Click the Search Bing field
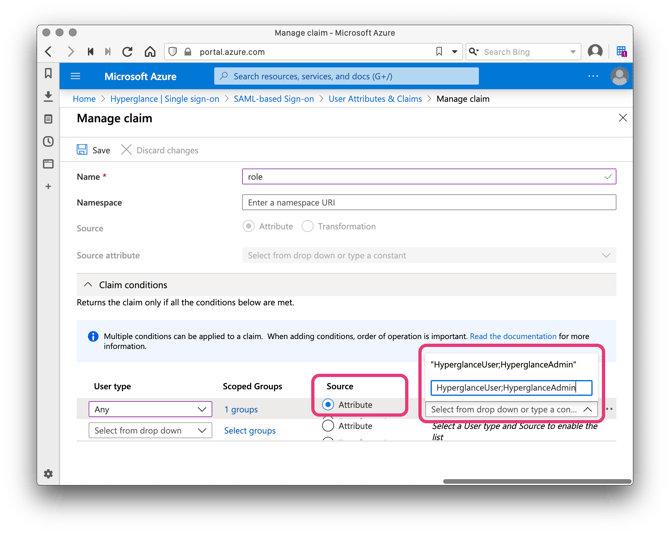Image resolution: width=670 pixels, height=534 pixels. click(525, 52)
